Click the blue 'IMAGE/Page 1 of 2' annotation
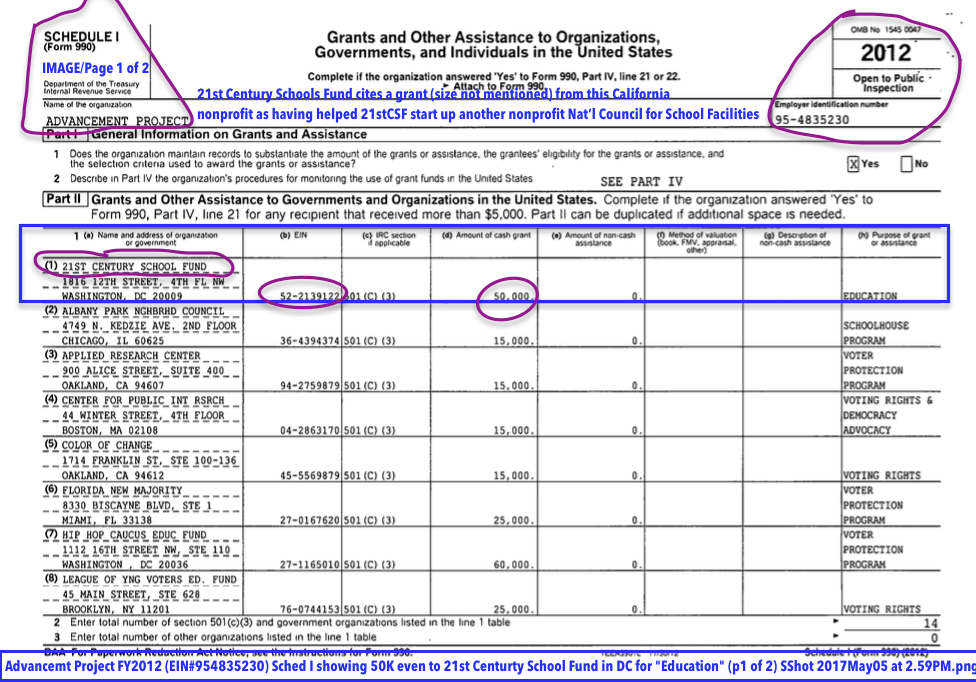976x682 pixels. tap(95, 67)
